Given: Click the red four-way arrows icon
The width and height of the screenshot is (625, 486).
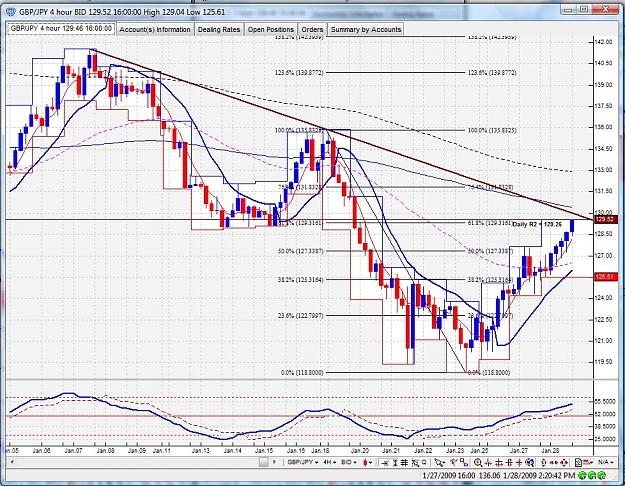Looking at the screenshot, I should pos(564,462).
